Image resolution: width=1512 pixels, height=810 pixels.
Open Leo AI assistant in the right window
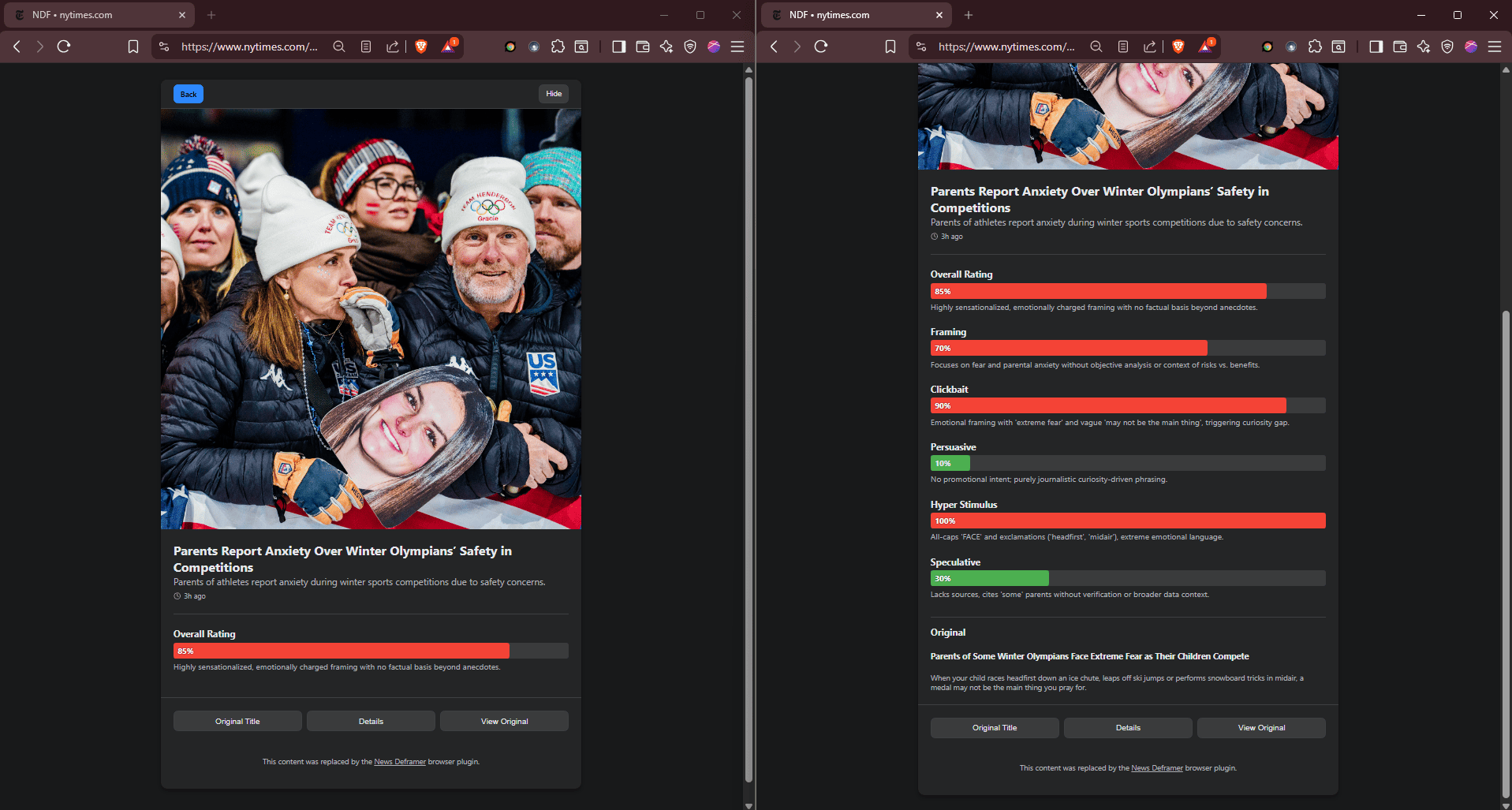tap(1424, 47)
